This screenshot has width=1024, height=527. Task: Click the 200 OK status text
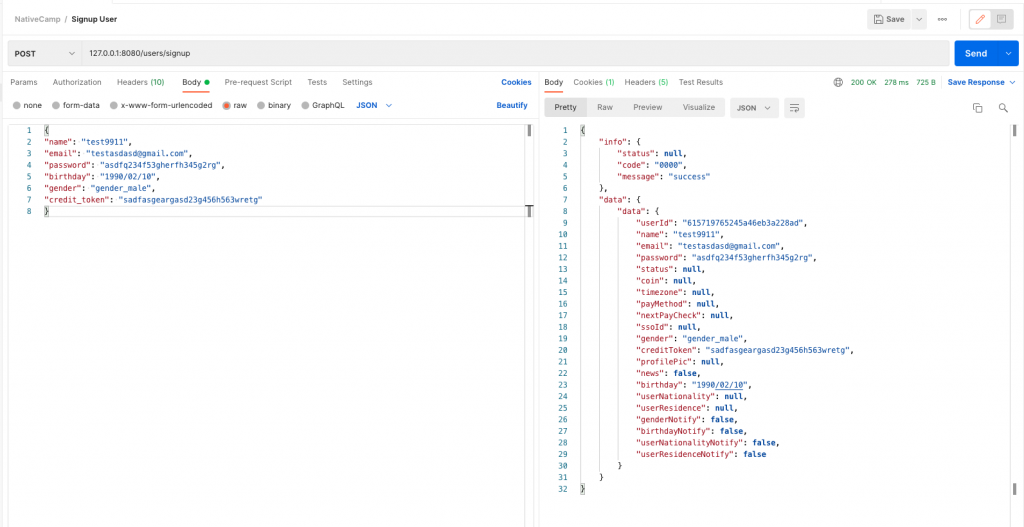(x=863, y=82)
